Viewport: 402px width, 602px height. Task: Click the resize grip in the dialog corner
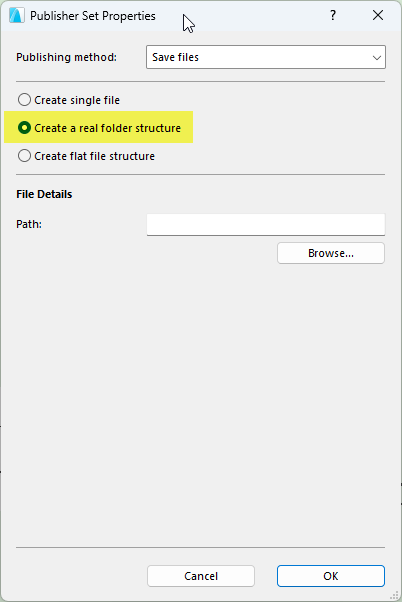coord(394,595)
